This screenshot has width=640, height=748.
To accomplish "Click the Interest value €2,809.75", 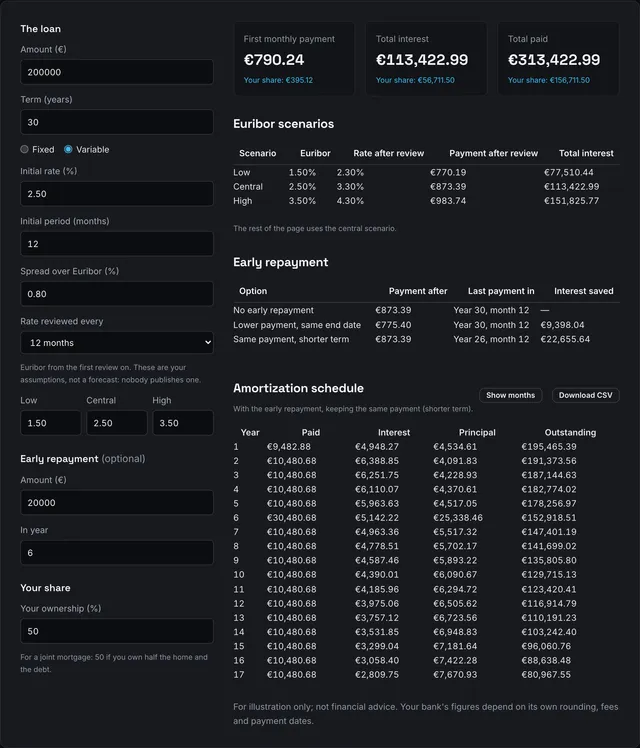I will coord(377,675).
